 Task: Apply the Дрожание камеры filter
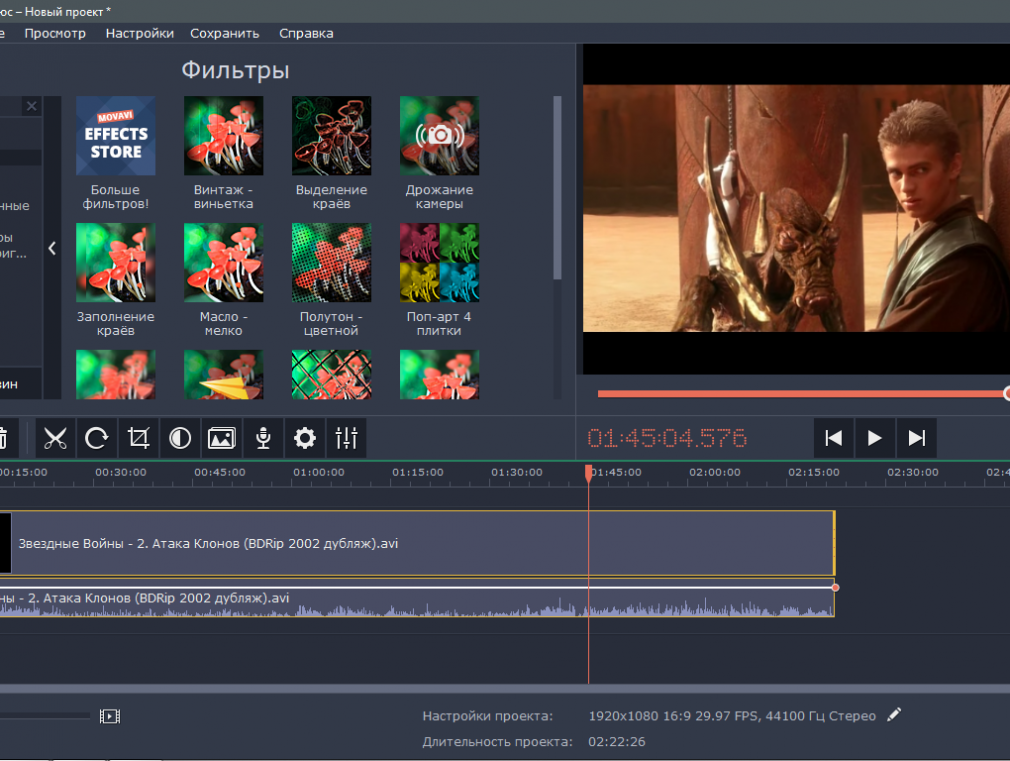pos(439,135)
